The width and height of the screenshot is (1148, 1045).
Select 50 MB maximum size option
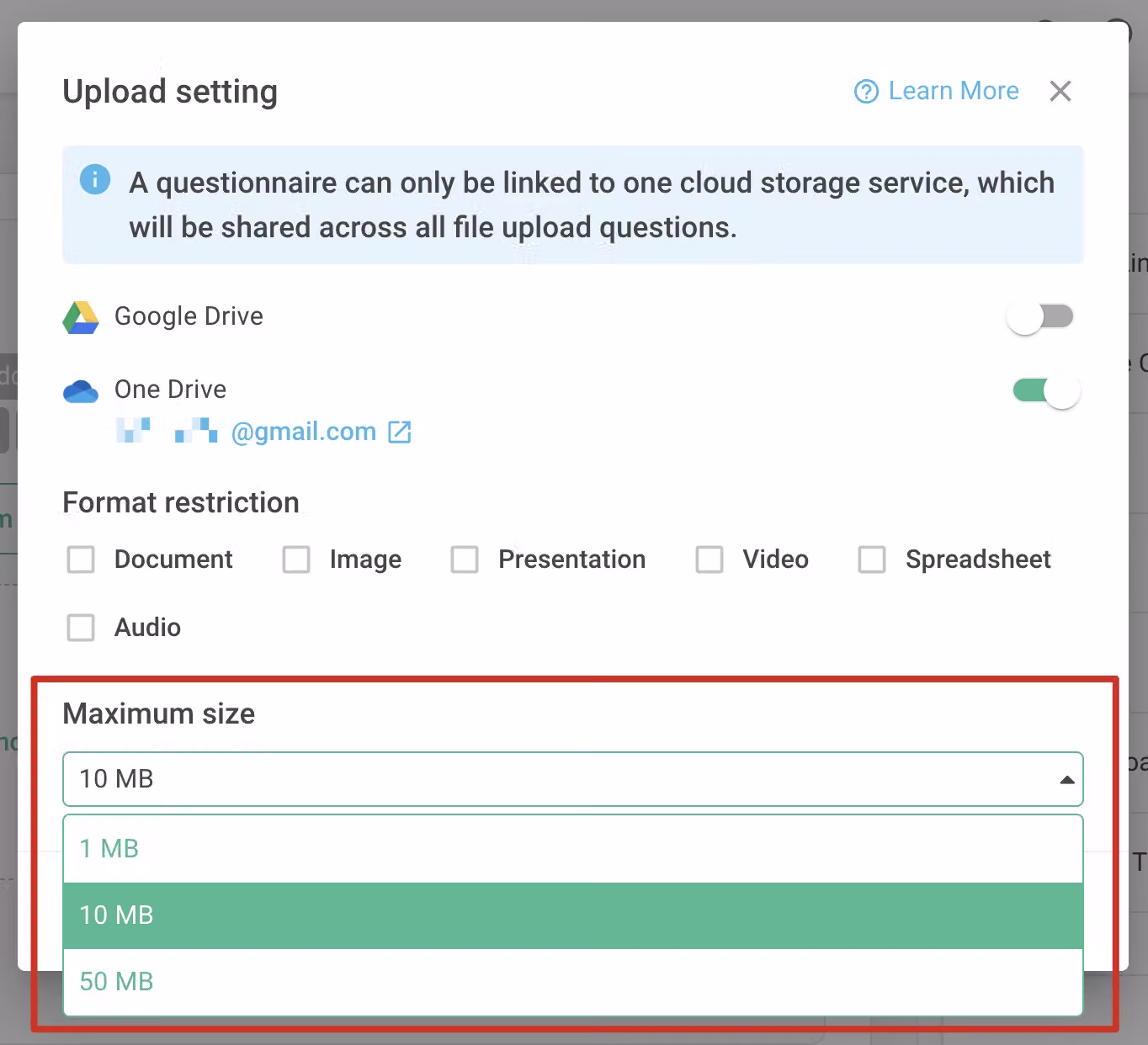(572, 982)
